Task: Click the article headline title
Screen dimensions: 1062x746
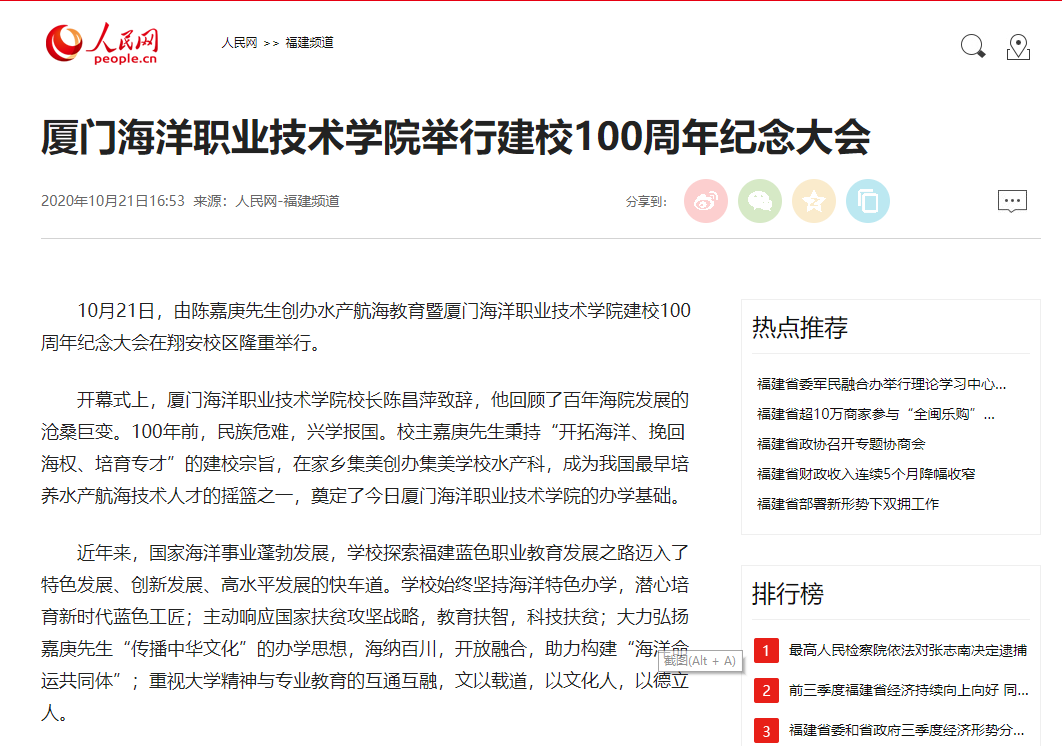Action: pos(455,137)
